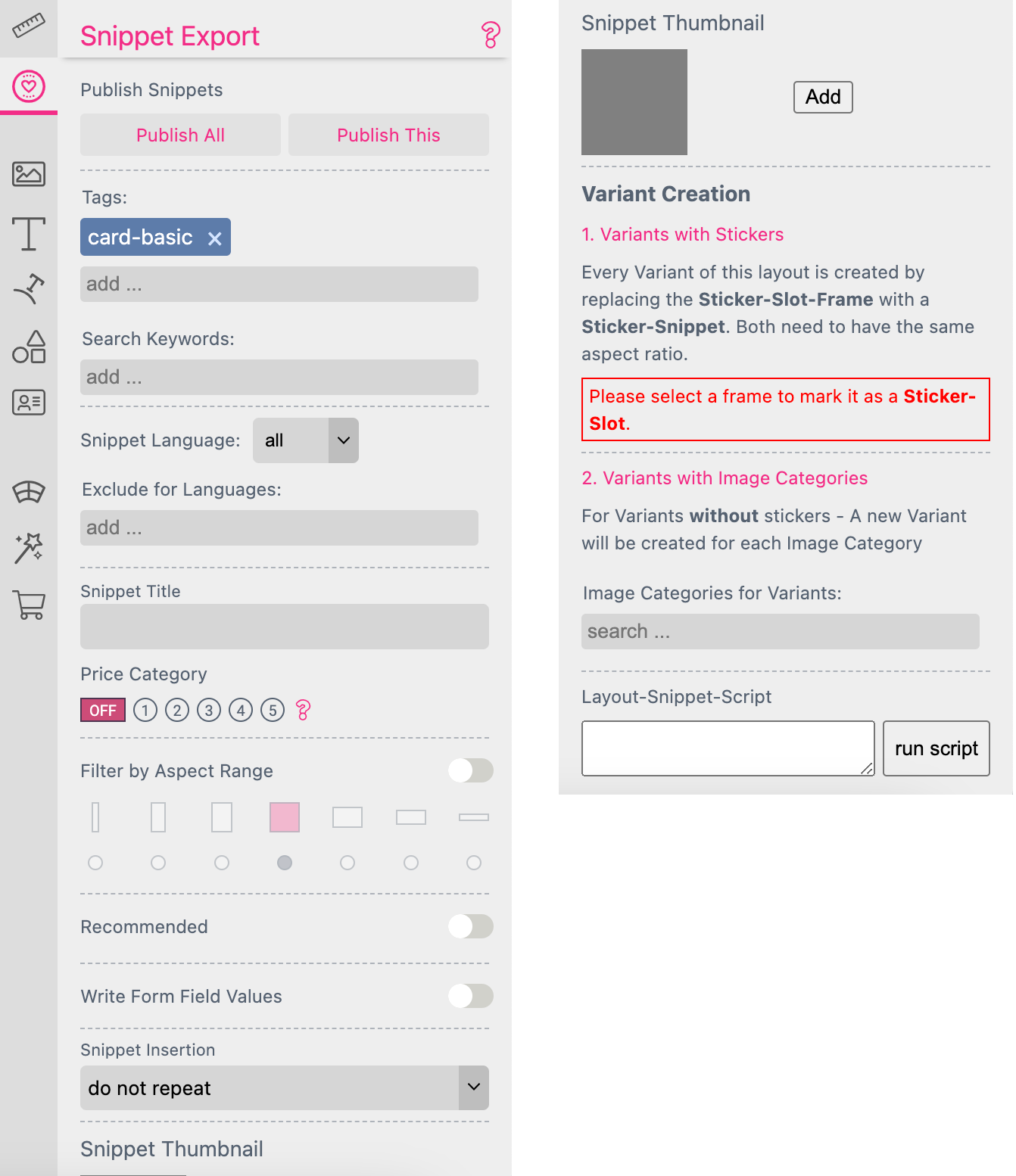Open the shapes panel icon
This screenshot has width=1016, height=1176.
29,347
